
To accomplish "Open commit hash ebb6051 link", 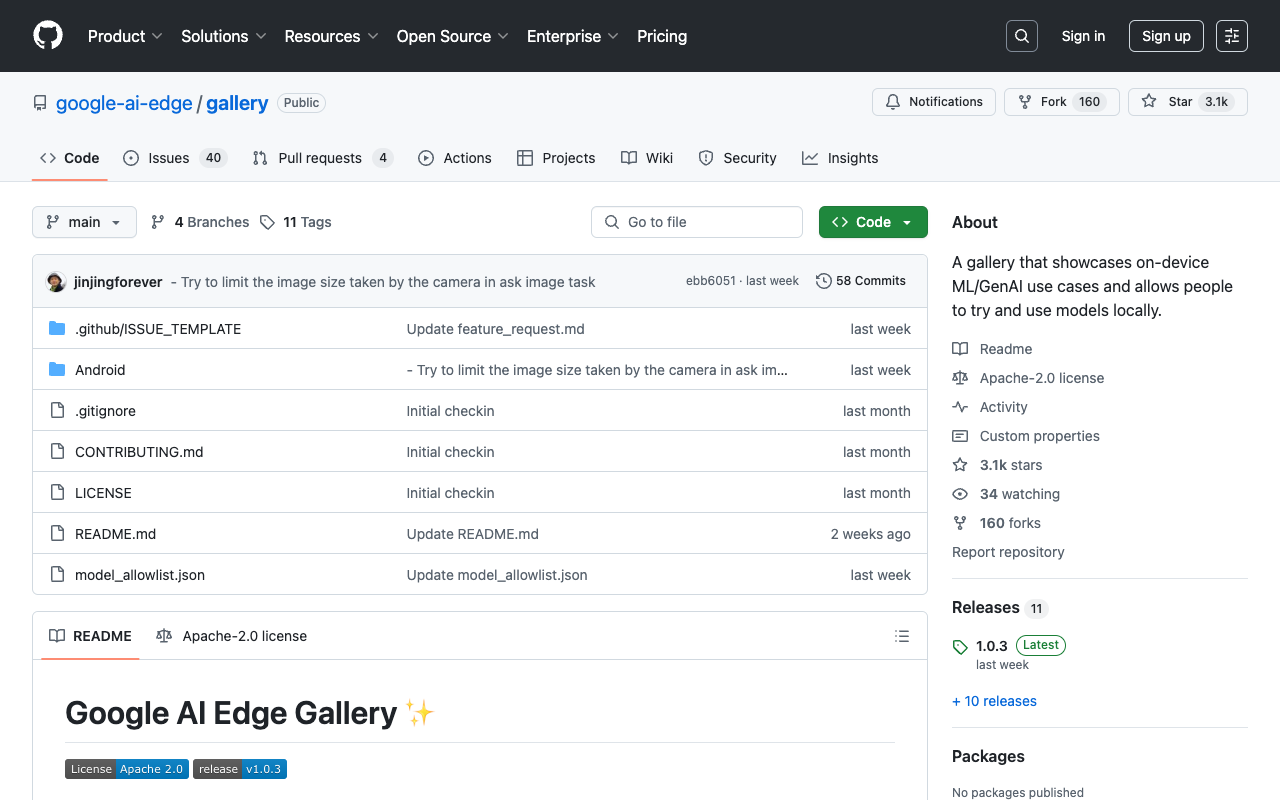I will [711, 281].
